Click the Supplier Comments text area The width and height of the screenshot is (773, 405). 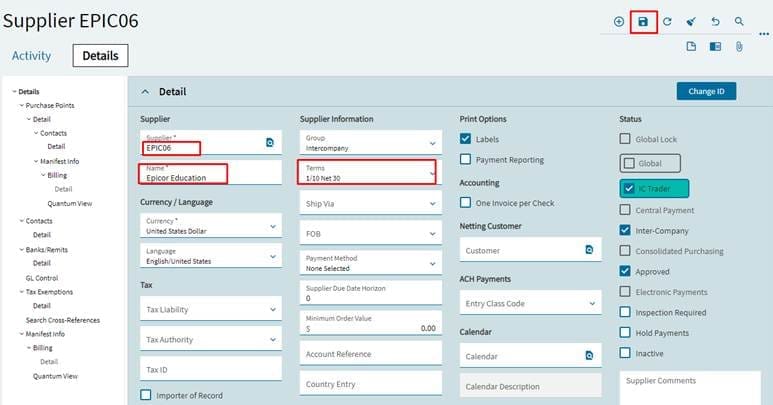click(x=690, y=388)
